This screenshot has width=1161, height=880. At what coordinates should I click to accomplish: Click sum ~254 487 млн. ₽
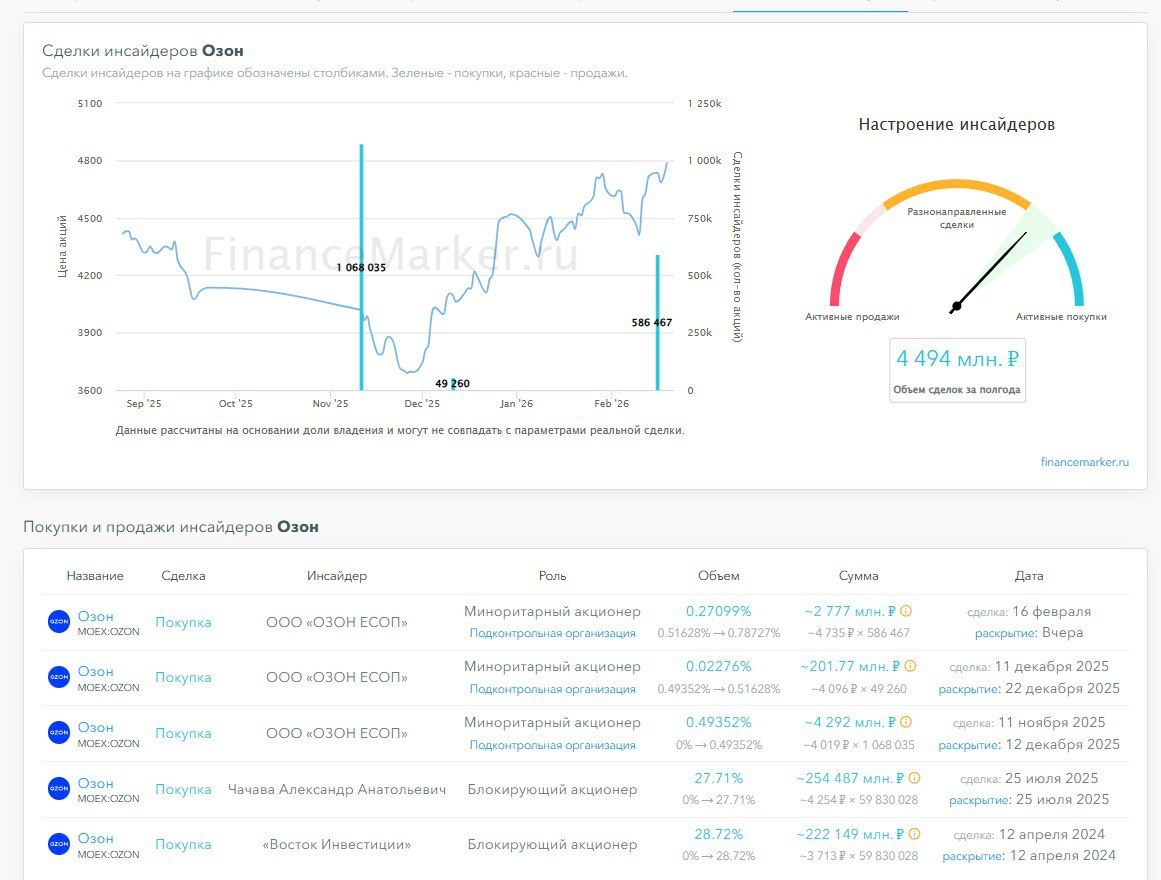pos(850,778)
